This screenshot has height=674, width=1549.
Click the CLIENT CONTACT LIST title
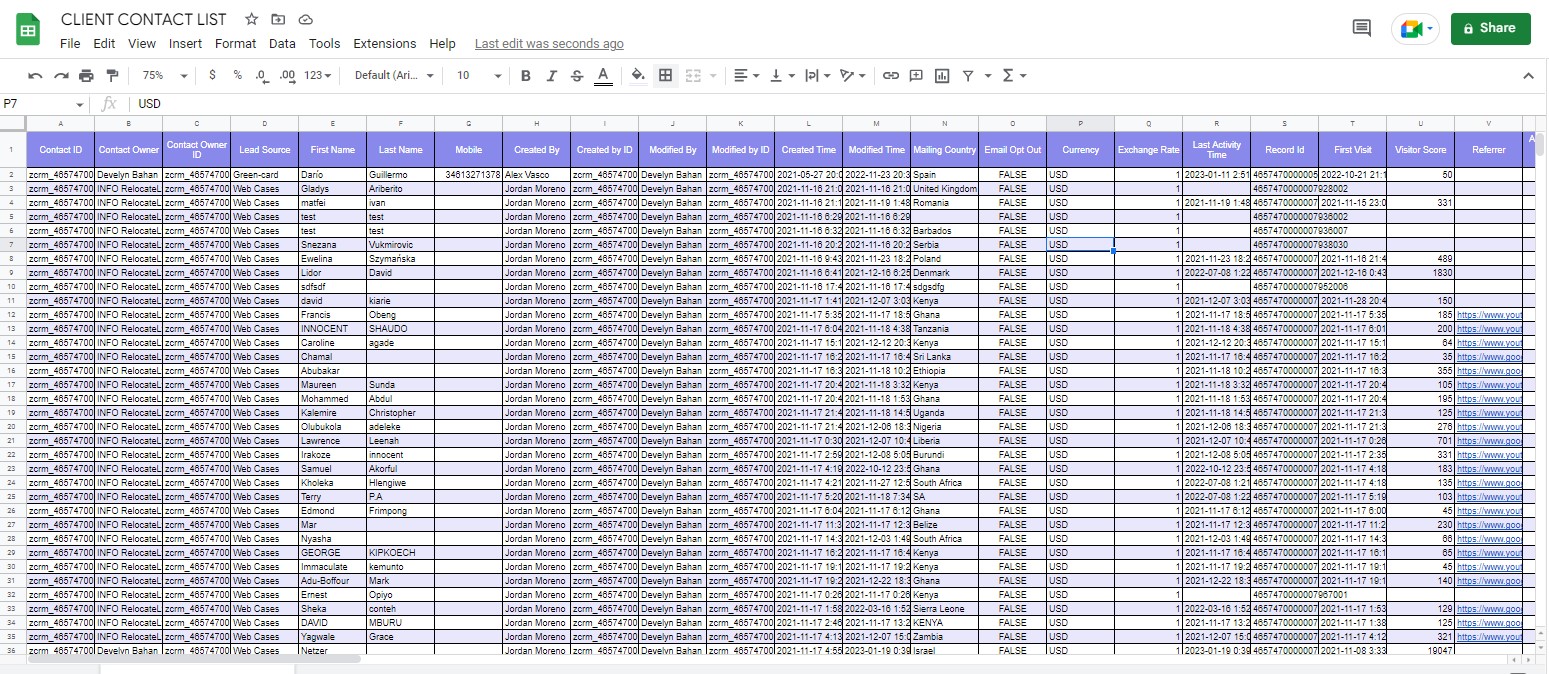point(144,19)
